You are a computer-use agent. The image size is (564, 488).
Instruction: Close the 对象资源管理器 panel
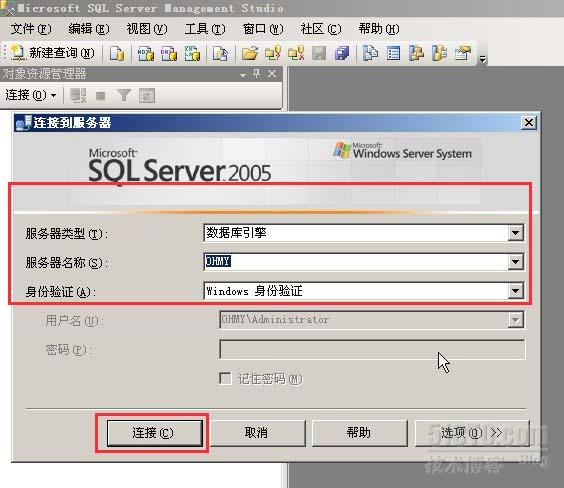pos(272,74)
